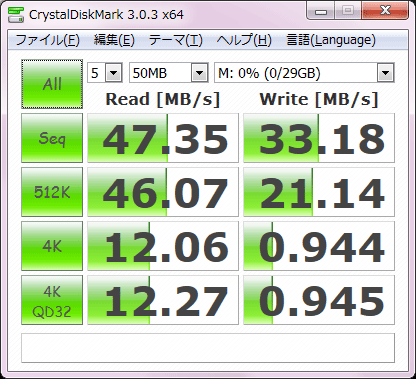Open the test count dropdown showing 5
The width and height of the screenshot is (416, 379).
coord(105,73)
